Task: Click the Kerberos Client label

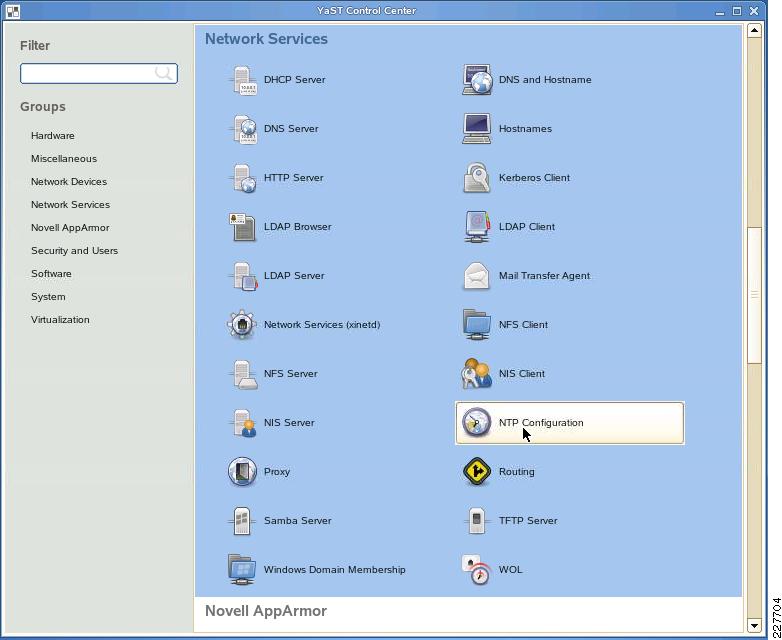Action: [534, 178]
